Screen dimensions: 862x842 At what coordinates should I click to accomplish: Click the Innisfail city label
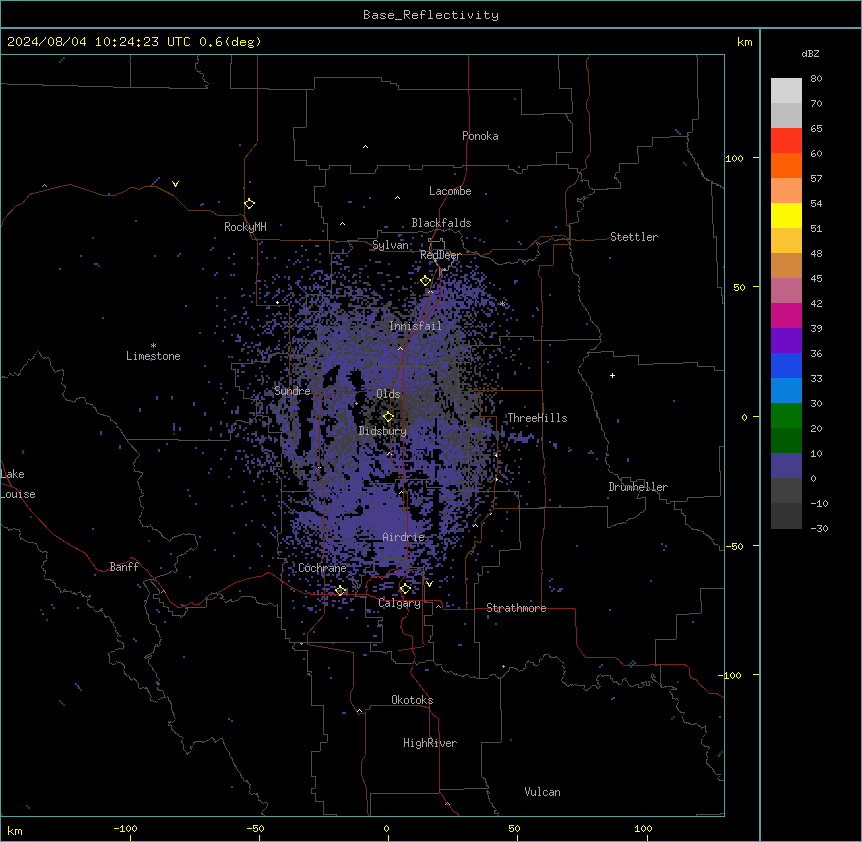tap(416, 326)
